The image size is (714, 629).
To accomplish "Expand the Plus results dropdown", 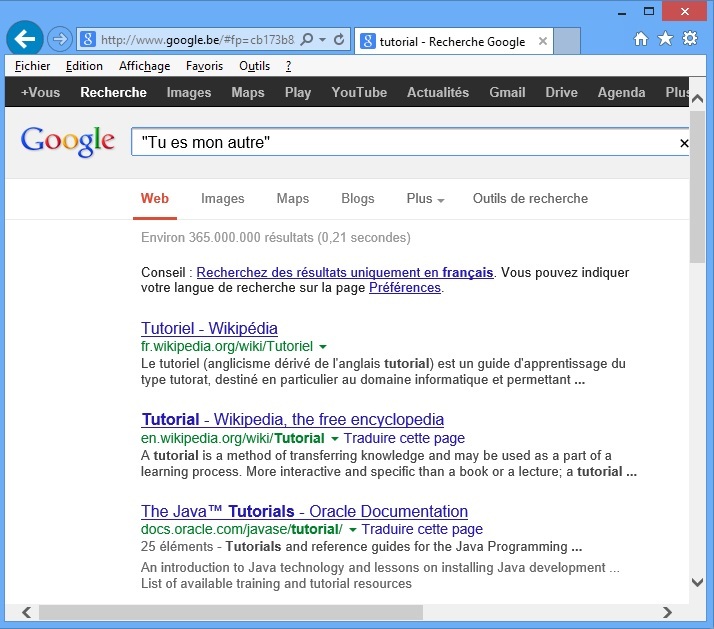I will (x=425, y=199).
